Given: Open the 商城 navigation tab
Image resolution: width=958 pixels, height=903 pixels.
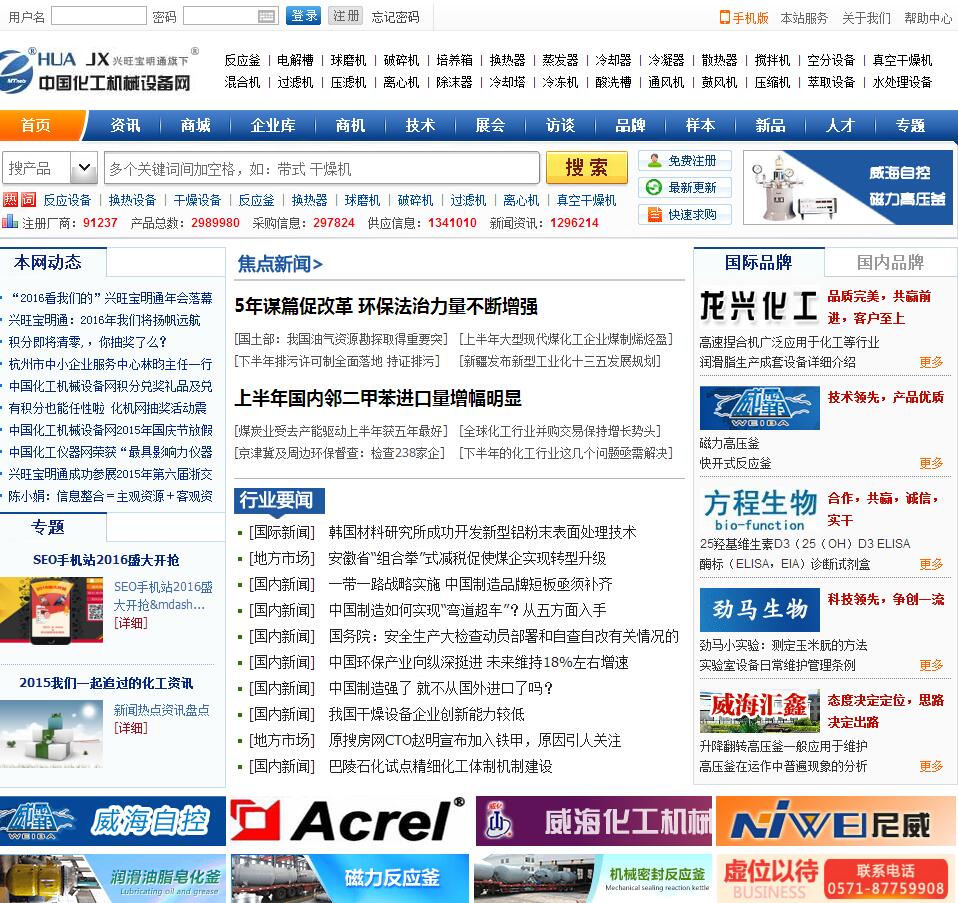Looking at the screenshot, I should pos(196,125).
